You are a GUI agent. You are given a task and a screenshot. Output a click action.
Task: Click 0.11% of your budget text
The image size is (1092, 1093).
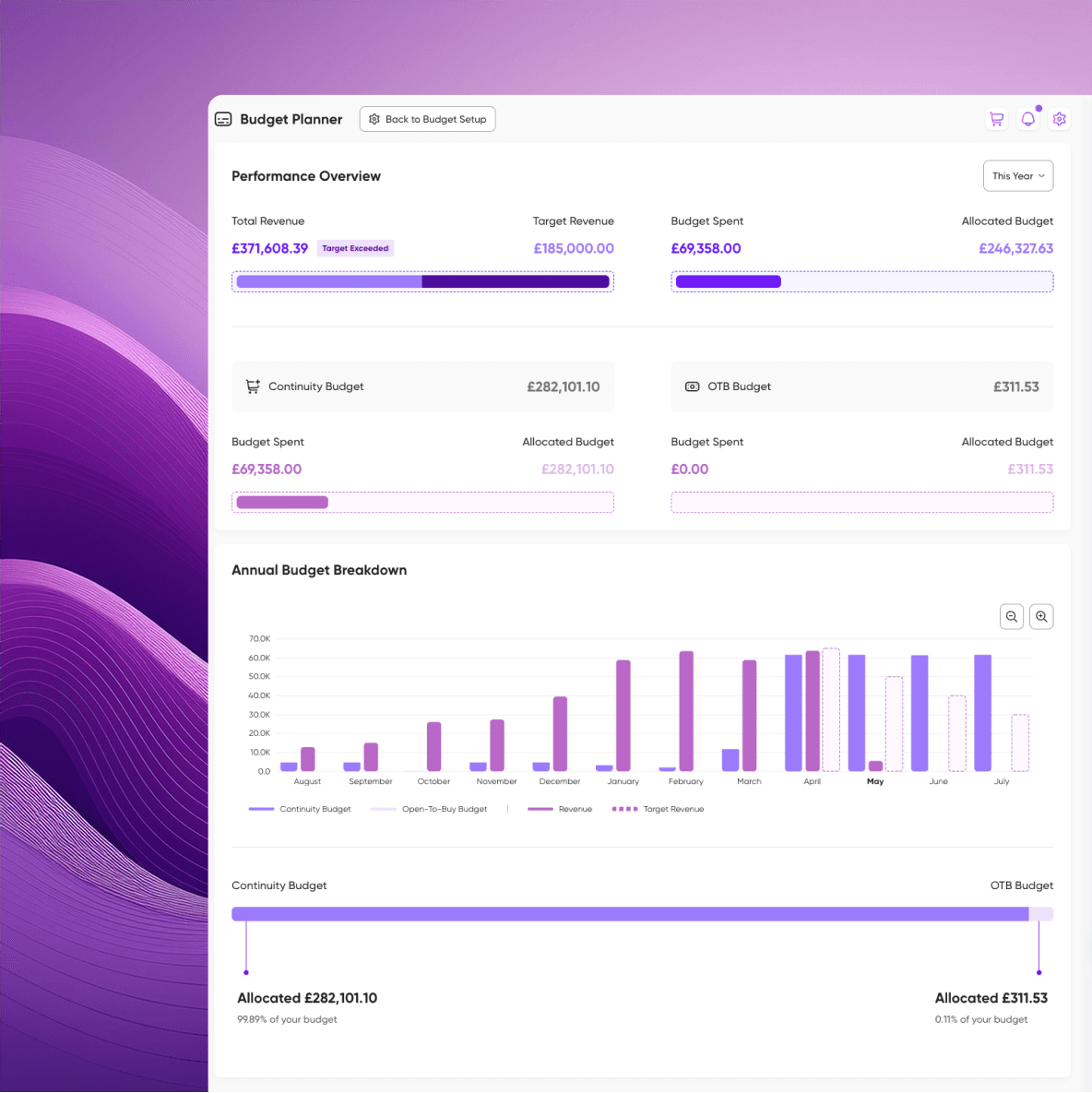pos(981,1020)
